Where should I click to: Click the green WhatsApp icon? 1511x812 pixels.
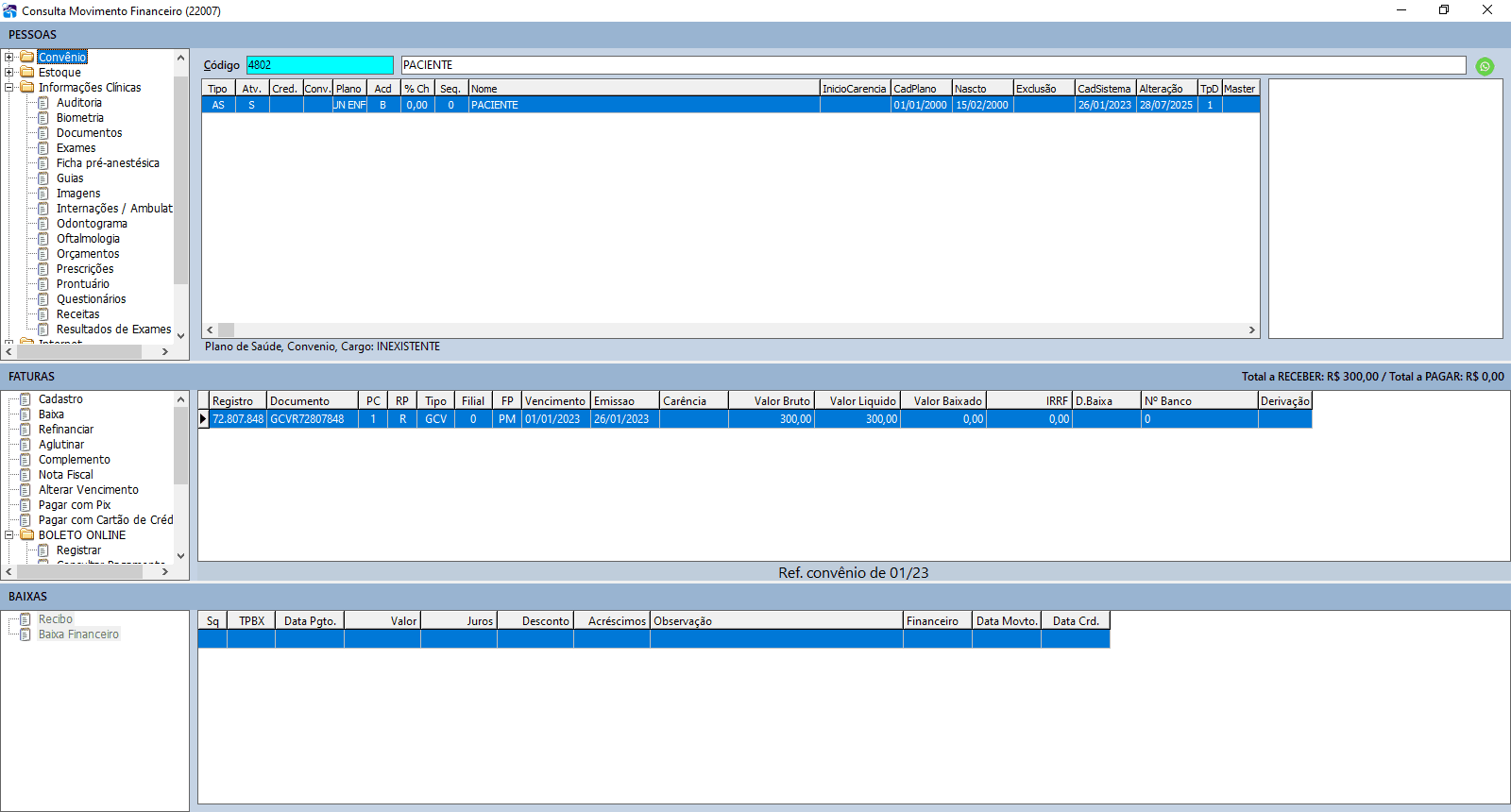pyautogui.click(x=1485, y=66)
